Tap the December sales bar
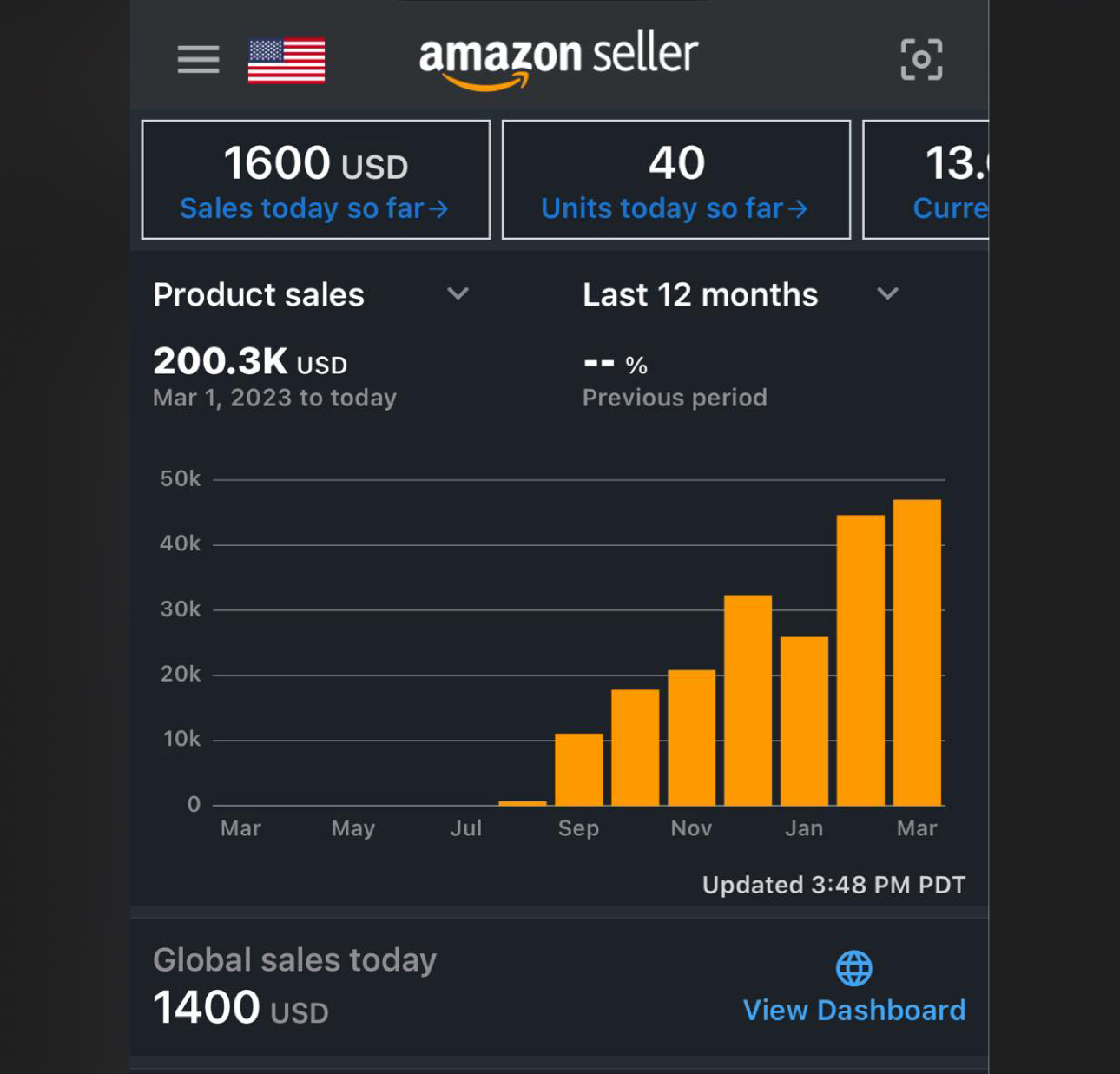 748,700
